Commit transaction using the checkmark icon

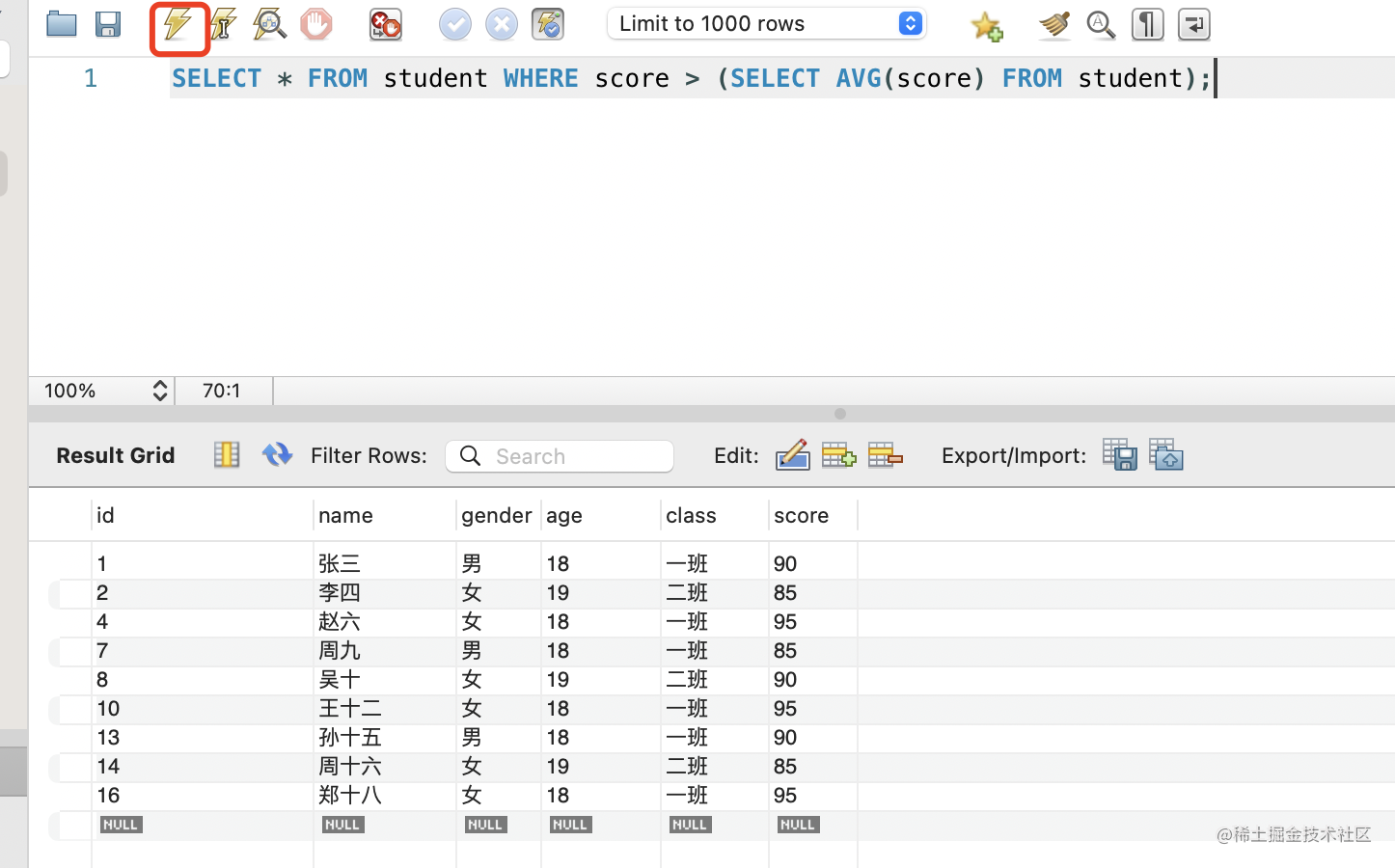[x=454, y=24]
